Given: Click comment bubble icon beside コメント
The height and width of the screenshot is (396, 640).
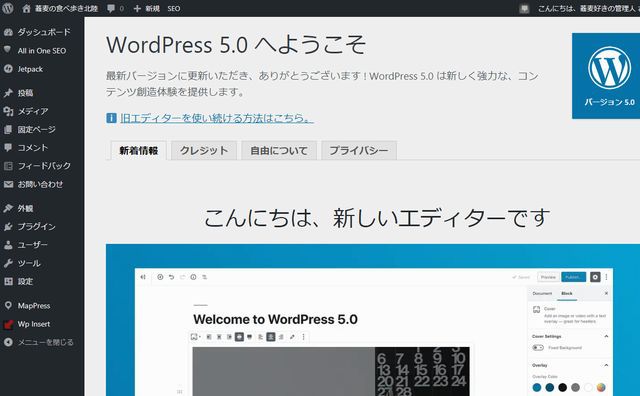Looking at the screenshot, I should point(8,147).
